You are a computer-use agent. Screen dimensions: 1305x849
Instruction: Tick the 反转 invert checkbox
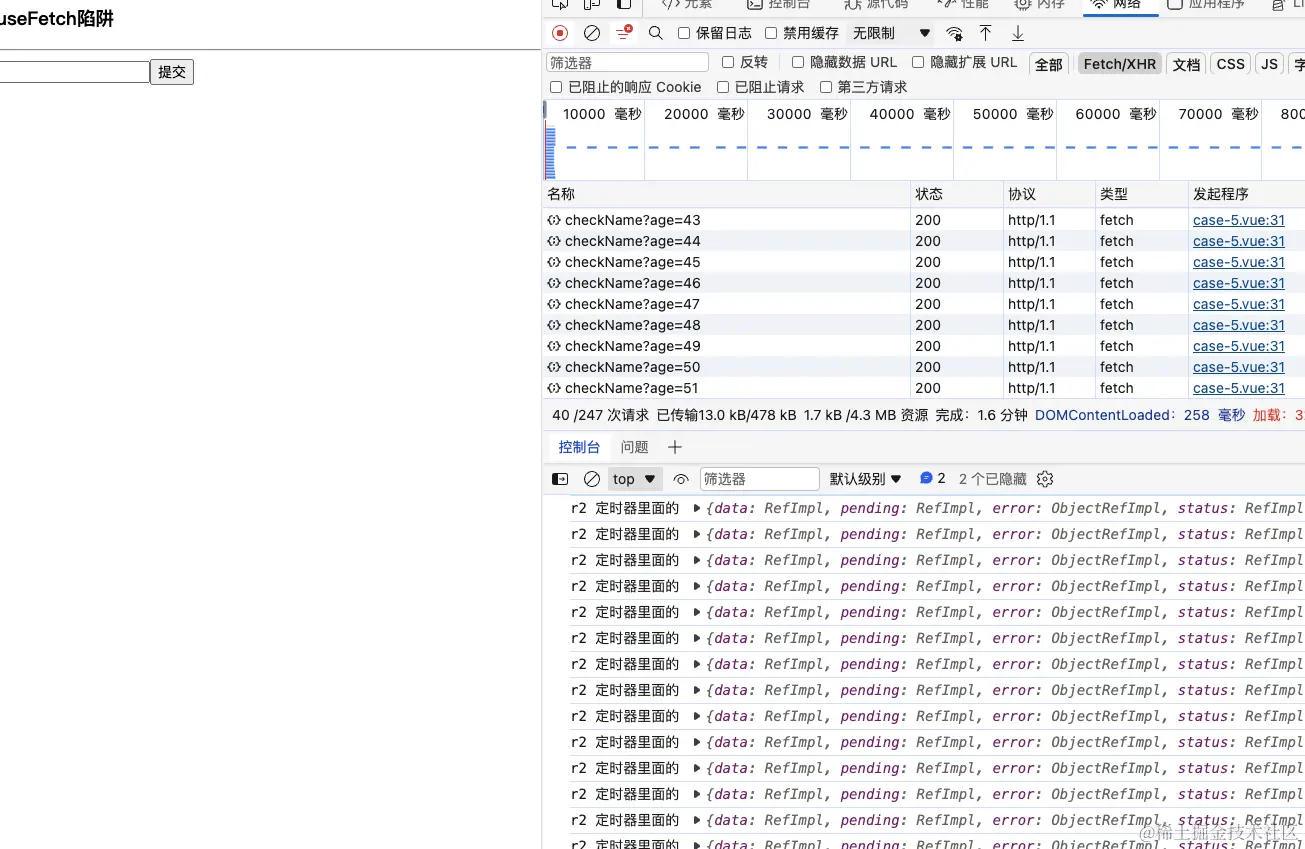pos(728,62)
